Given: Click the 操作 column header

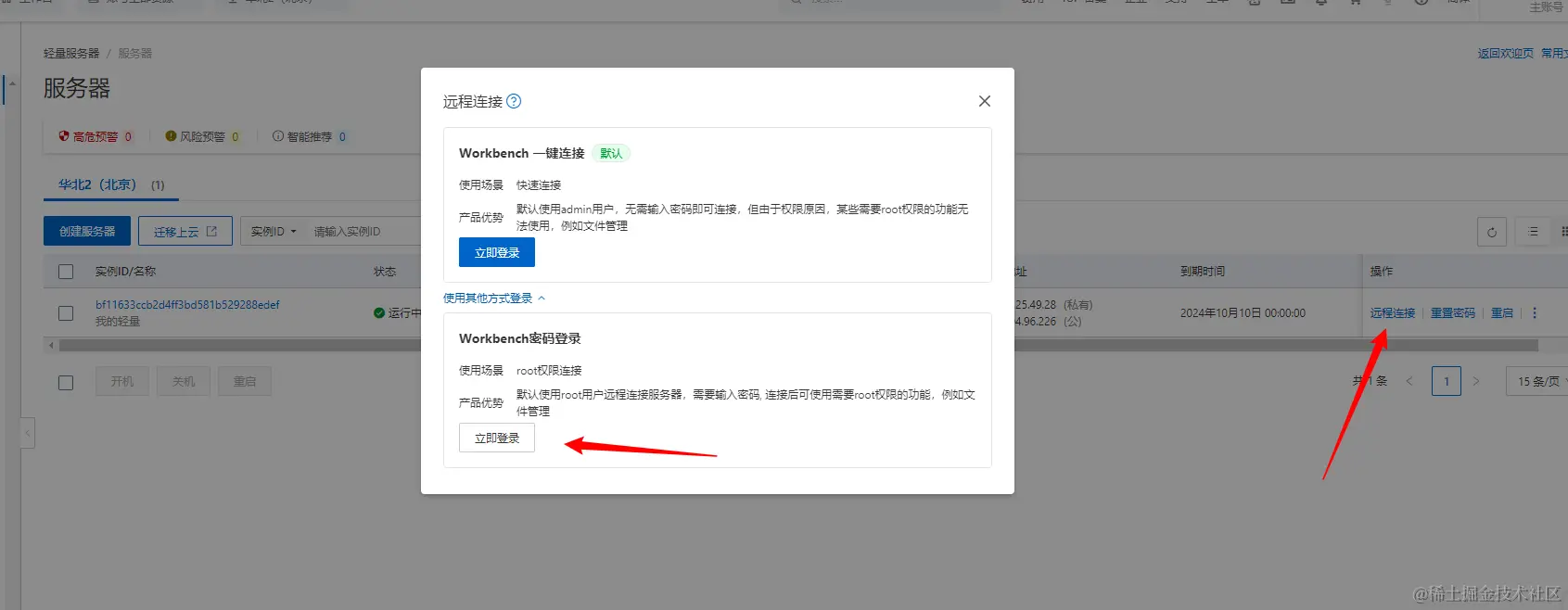Looking at the screenshot, I should 1382,272.
